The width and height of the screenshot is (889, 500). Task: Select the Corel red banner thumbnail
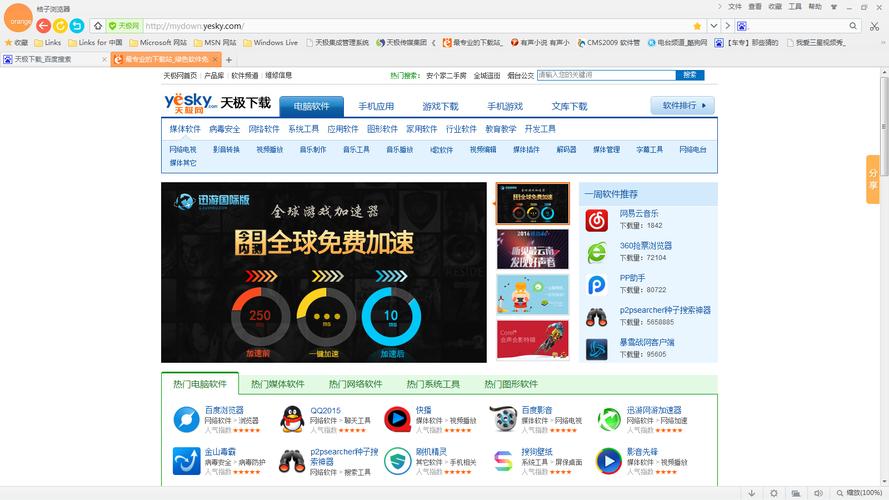pyautogui.click(x=532, y=340)
